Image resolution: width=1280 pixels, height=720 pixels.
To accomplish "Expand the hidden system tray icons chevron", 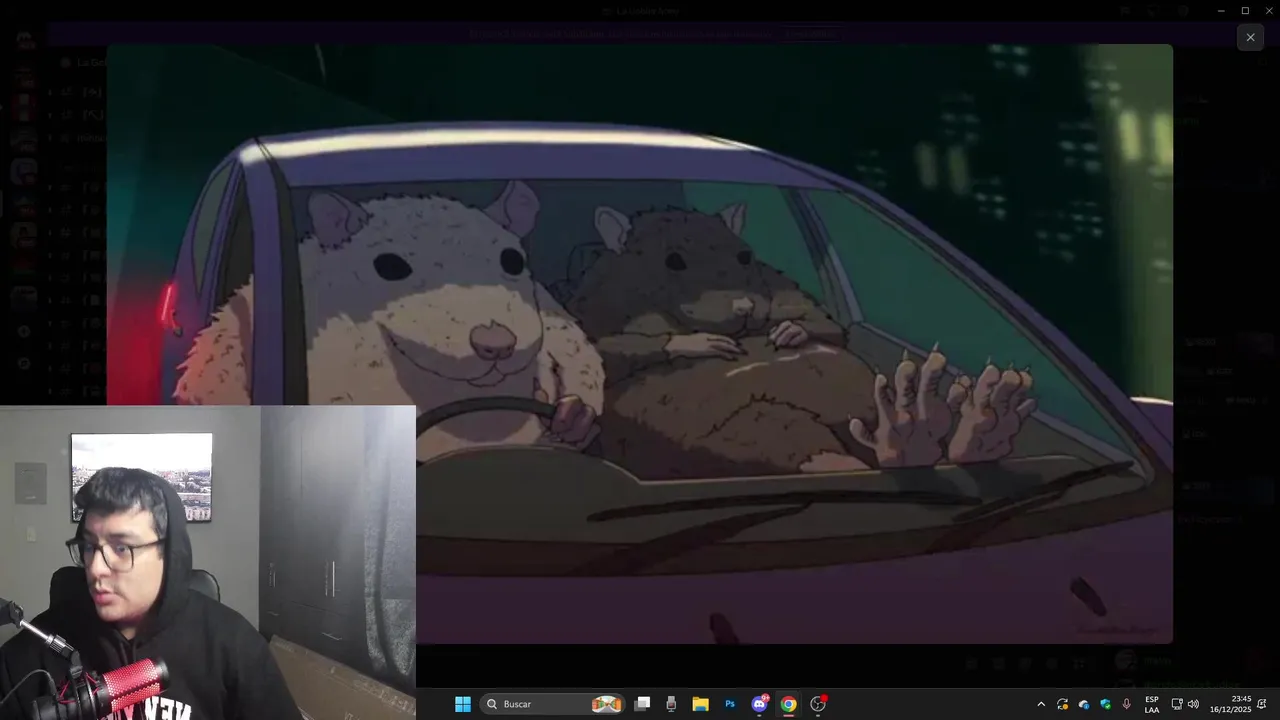I will click(1041, 704).
